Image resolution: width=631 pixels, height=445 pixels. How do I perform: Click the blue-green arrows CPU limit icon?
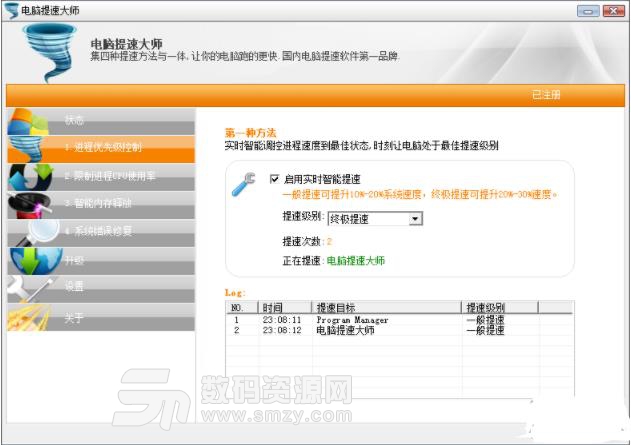[x=31, y=177]
